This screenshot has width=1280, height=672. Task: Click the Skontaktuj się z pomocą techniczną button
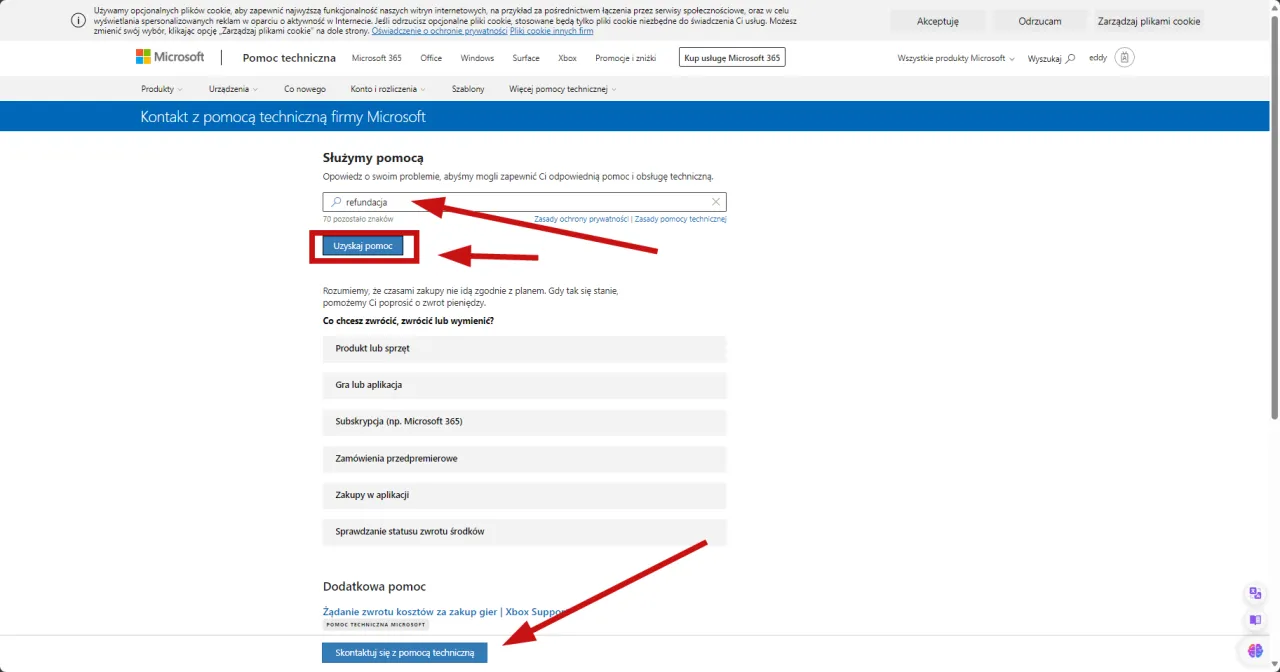404,651
